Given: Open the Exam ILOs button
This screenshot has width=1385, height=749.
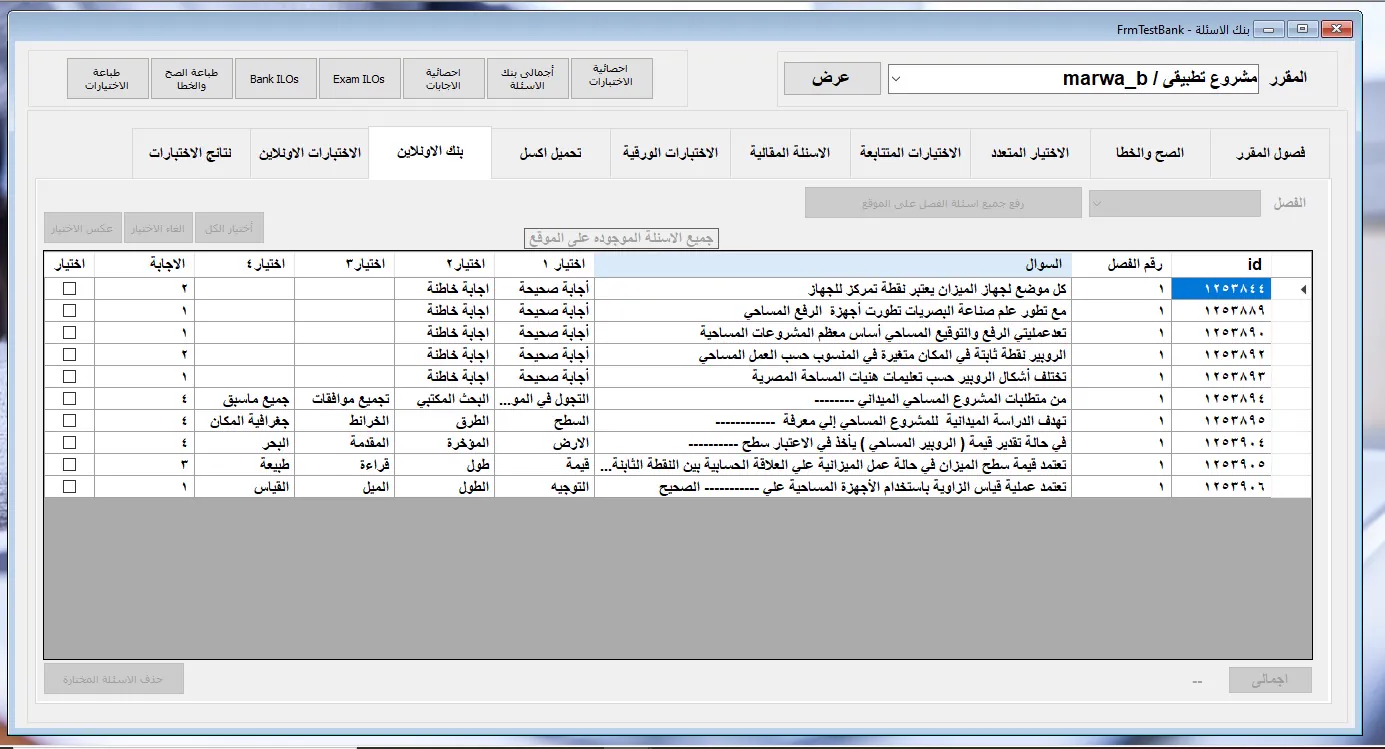Looking at the screenshot, I should [360, 79].
